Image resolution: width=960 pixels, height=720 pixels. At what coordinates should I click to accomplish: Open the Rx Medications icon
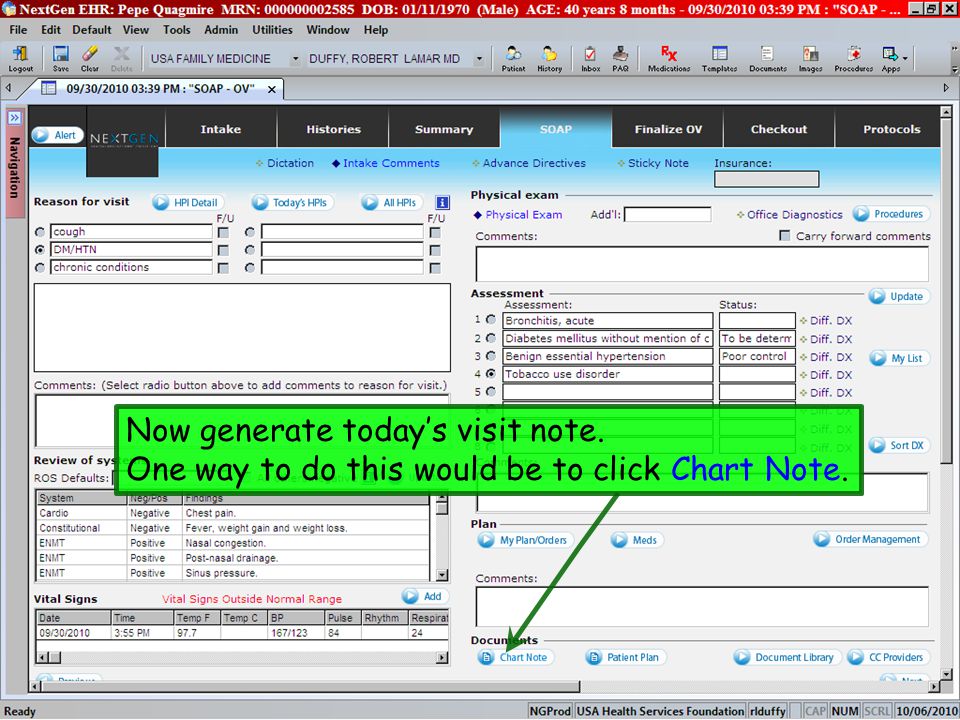click(x=669, y=58)
